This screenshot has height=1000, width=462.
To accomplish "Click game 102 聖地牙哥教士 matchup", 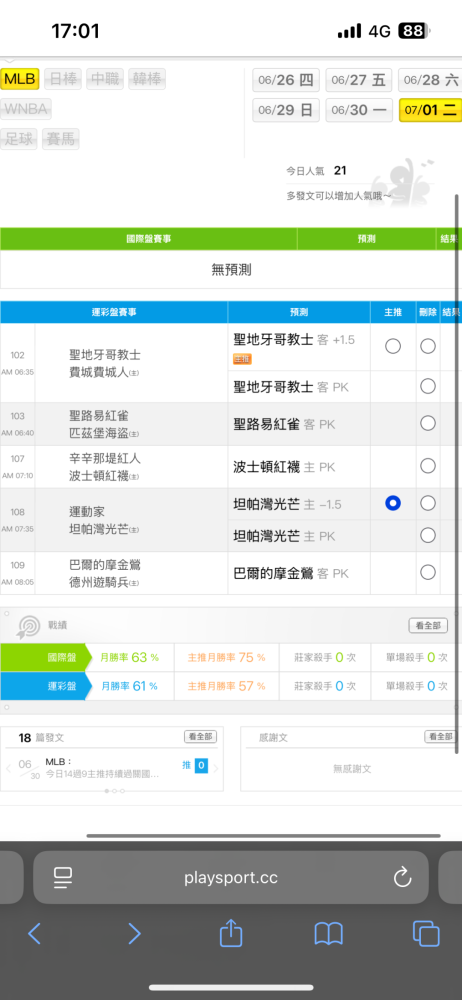I will point(105,363).
